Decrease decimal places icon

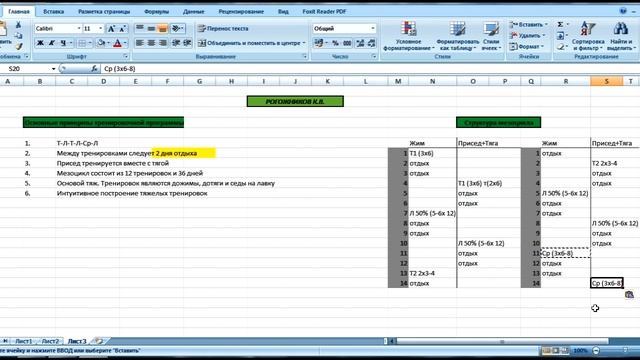coord(371,43)
